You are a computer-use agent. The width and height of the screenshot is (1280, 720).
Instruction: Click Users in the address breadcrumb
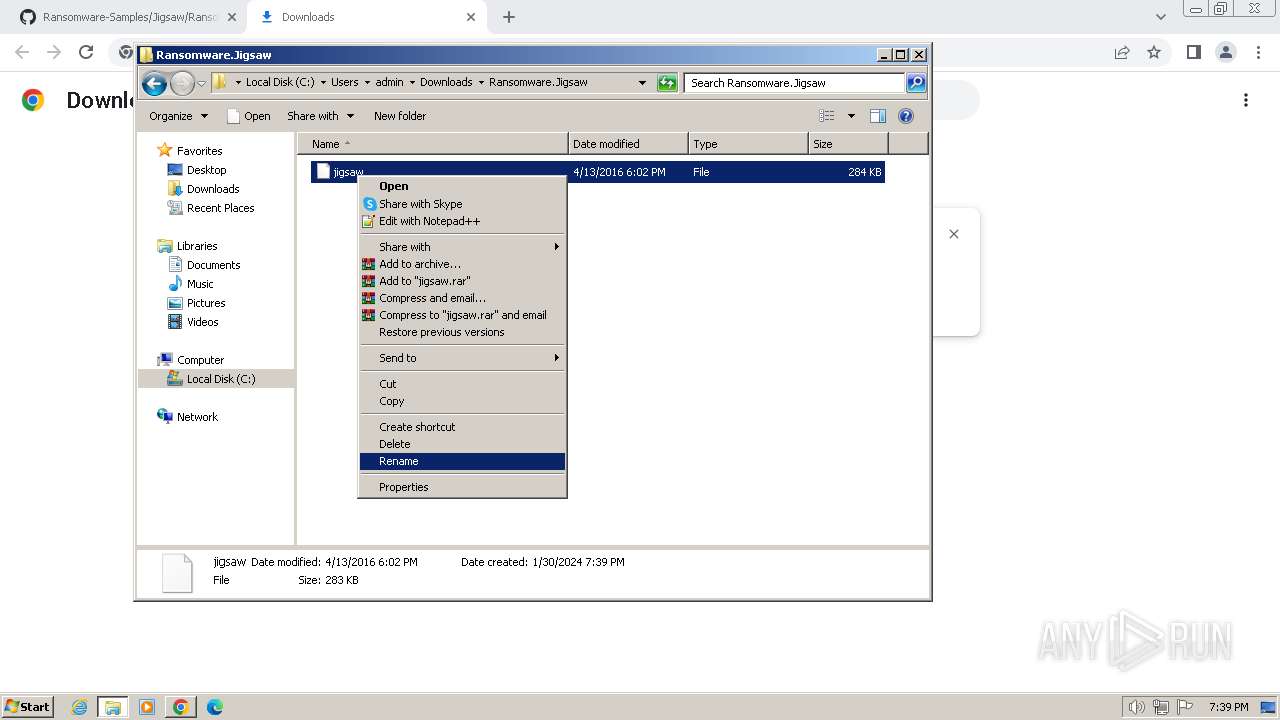click(345, 82)
